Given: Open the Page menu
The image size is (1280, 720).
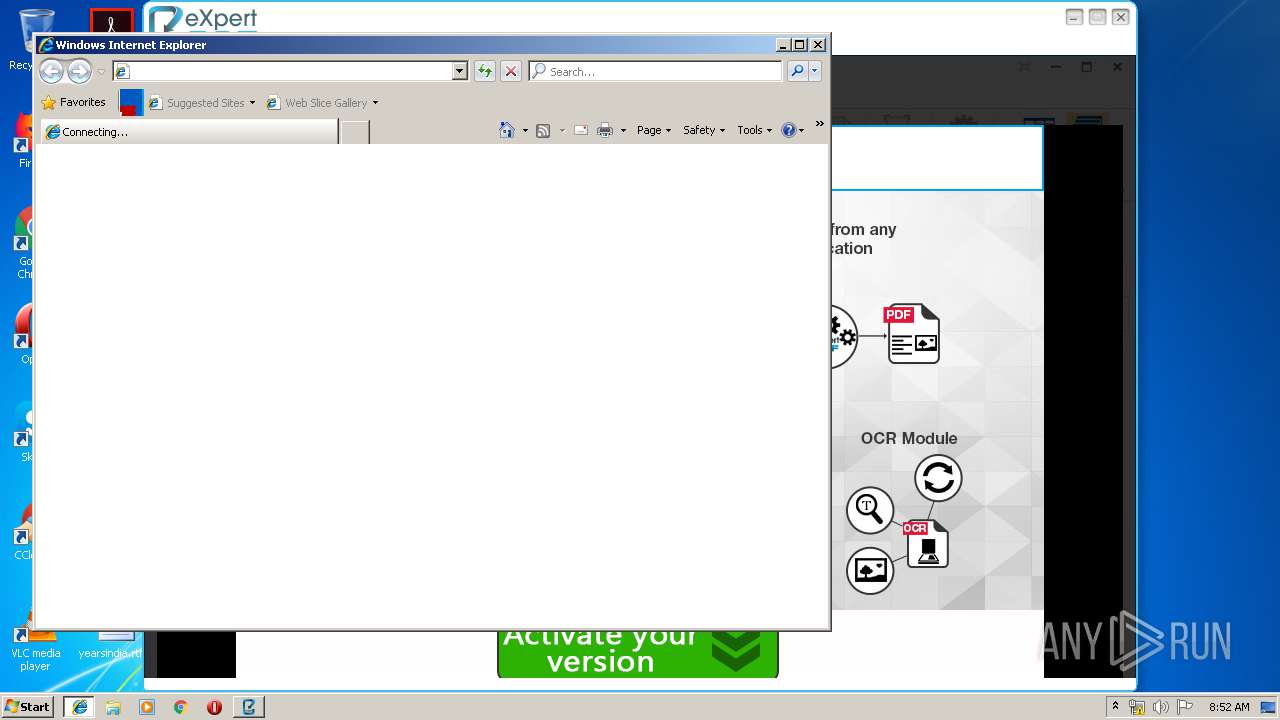Looking at the screenshot, I should click(654, 130).
